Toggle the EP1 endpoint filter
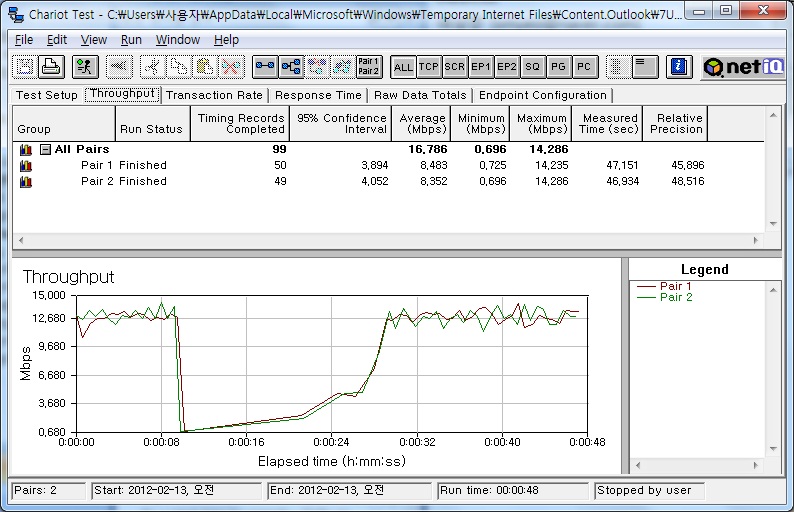This screenshot has width=794, height=512. click(x=481, y=67)
